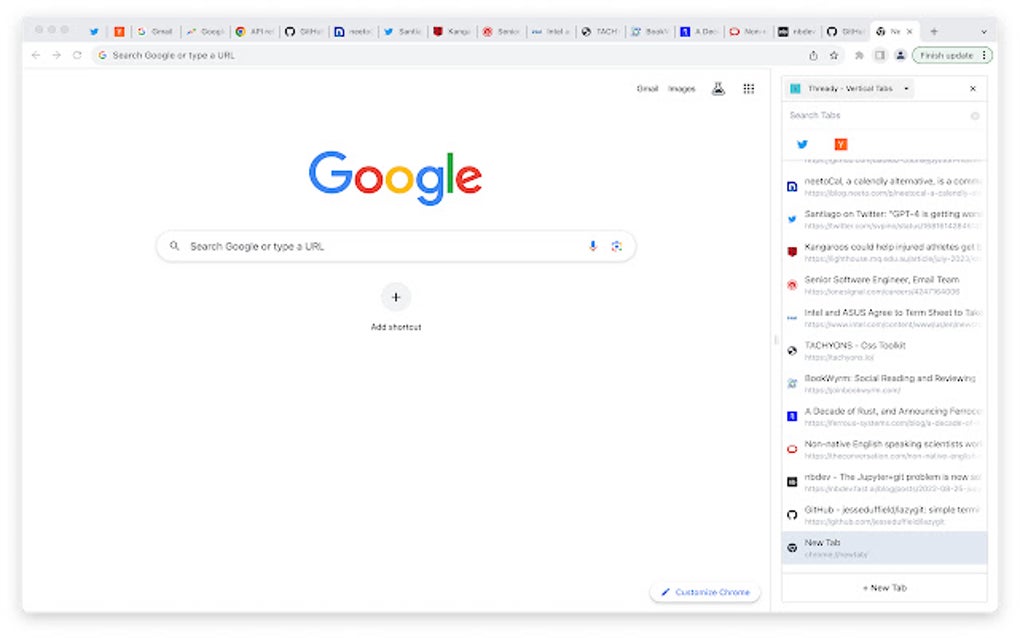Switch to the GitHub lazygit tab

[x=880, y=515]
